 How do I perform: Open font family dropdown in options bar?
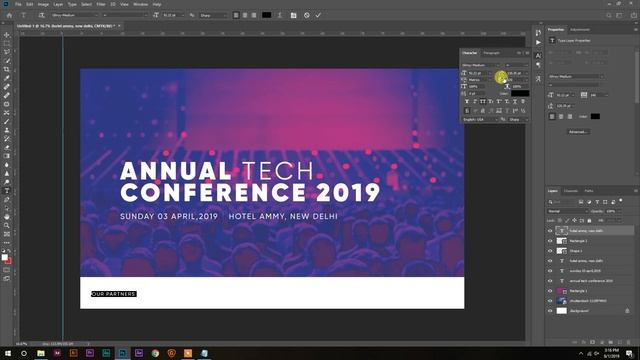[x=75, y=15]
